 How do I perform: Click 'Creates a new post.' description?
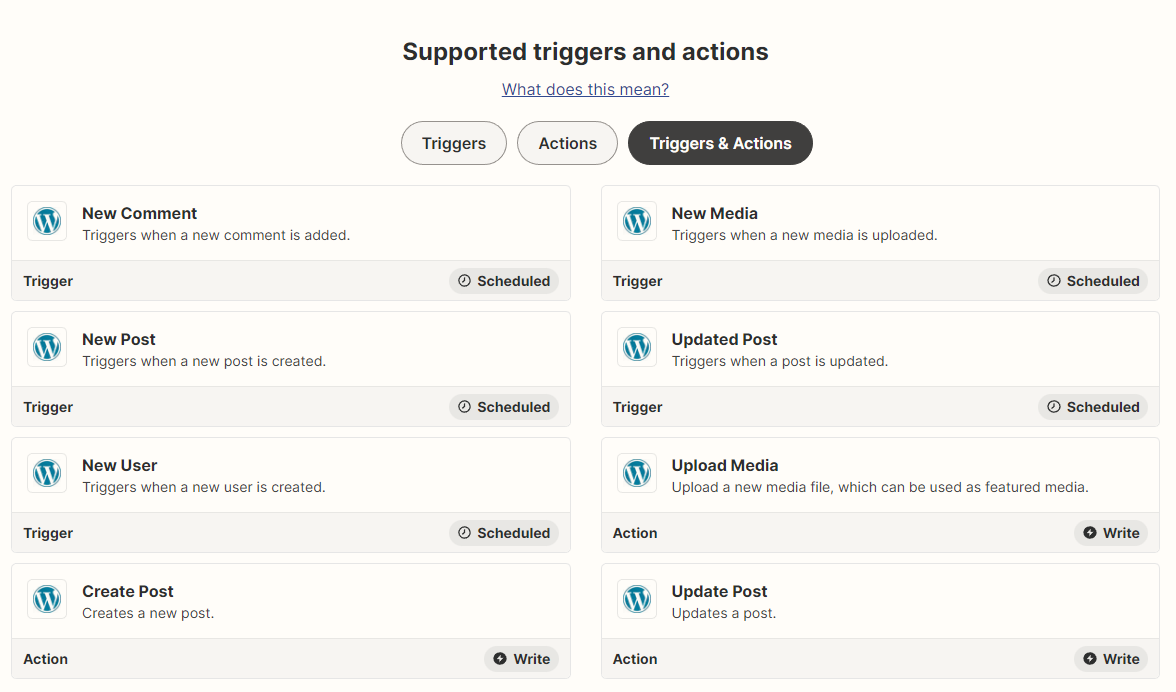coord(148,613)
